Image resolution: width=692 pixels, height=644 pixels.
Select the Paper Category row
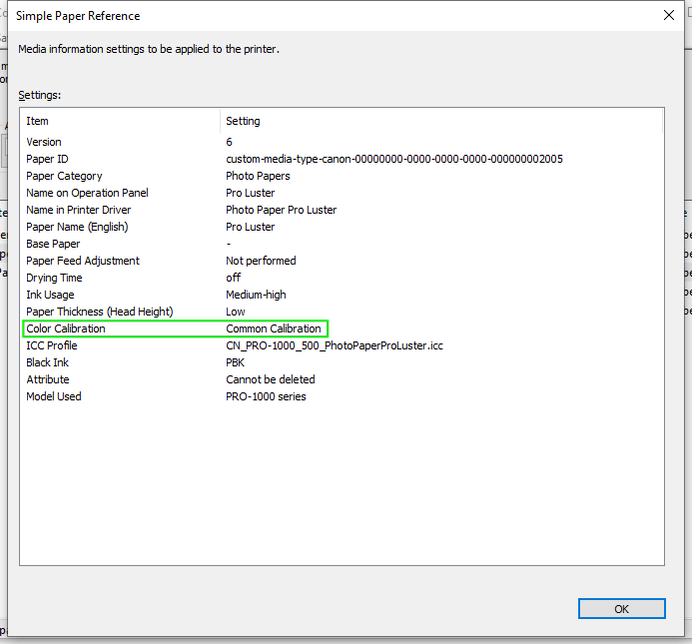tap(342, 176)
